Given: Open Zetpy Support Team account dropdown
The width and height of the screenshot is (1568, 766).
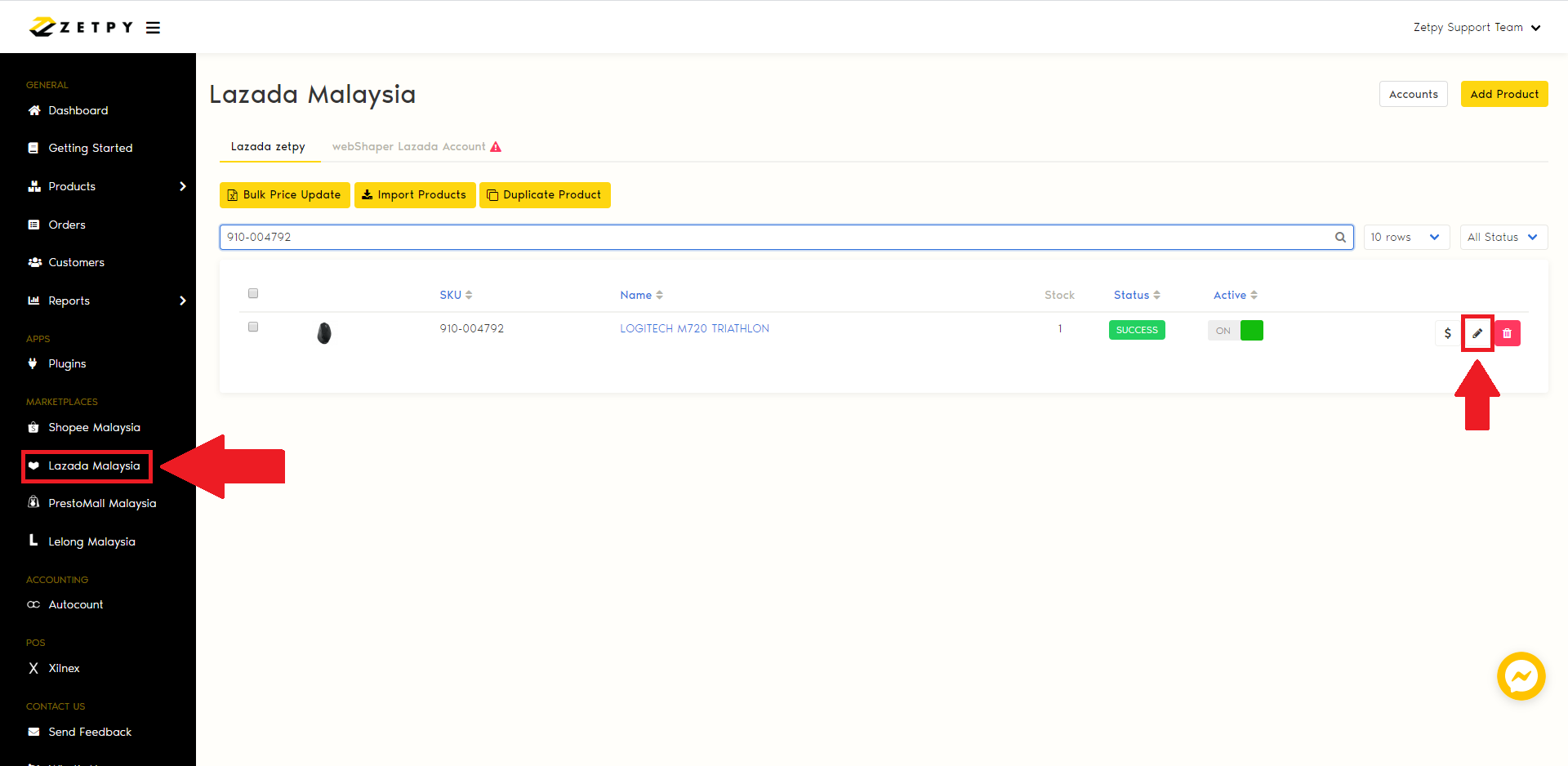Looking at the screenshot, I should coord(1477,27).
